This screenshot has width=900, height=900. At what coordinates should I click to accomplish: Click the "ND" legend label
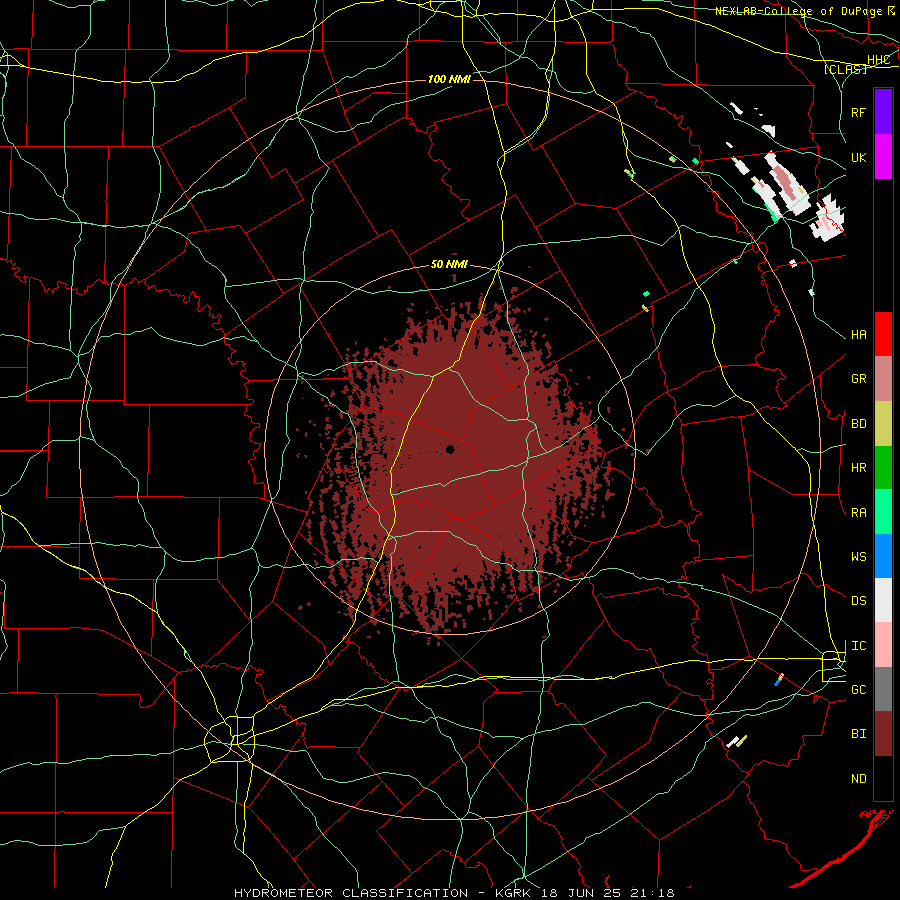click(858, 779)
